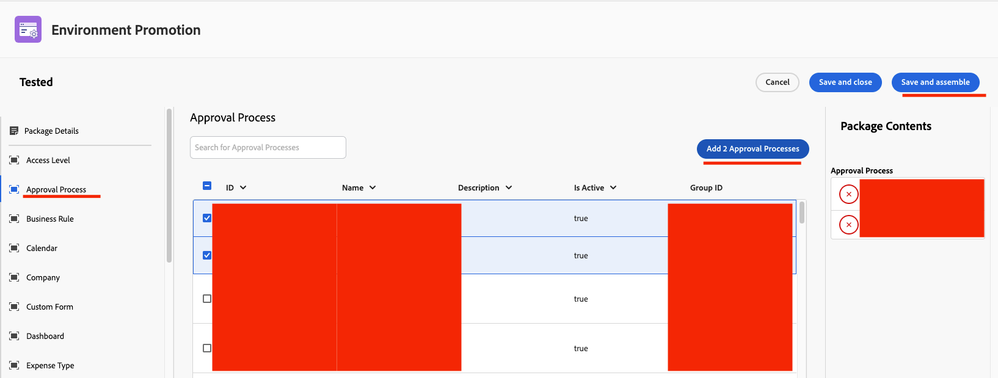This screenshot has width=998, height=378.
Task: Click the Access Level object icon
Action: coord(14,160)
